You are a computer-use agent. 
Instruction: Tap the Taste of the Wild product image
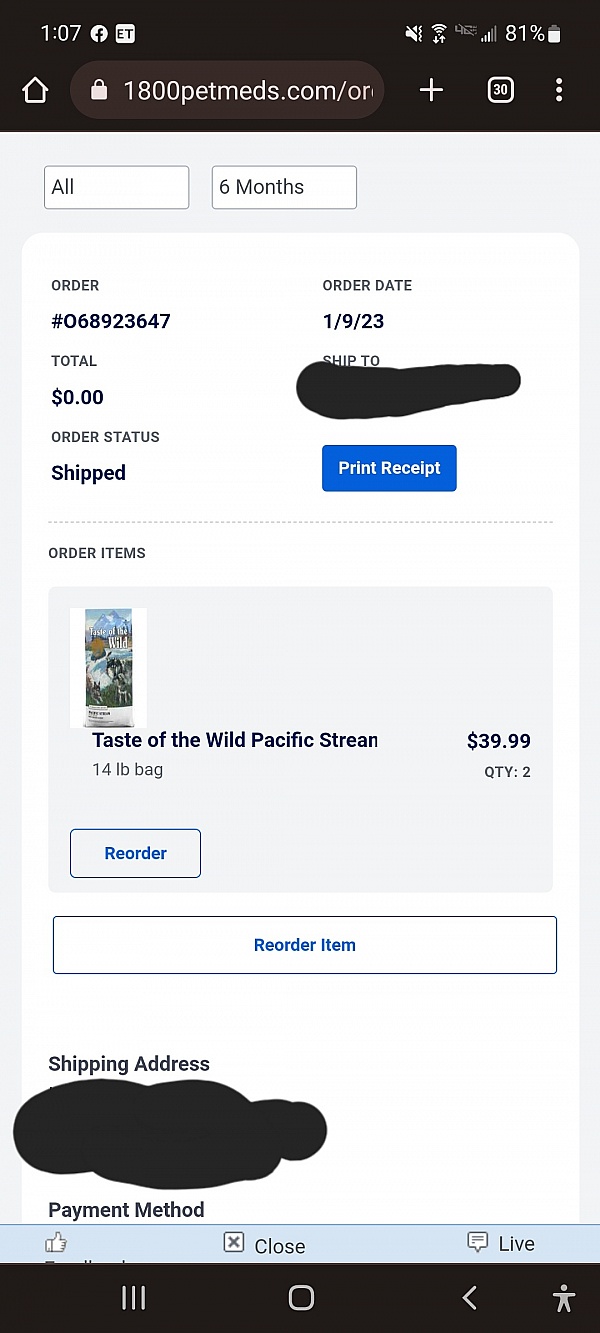coord(108,667)
